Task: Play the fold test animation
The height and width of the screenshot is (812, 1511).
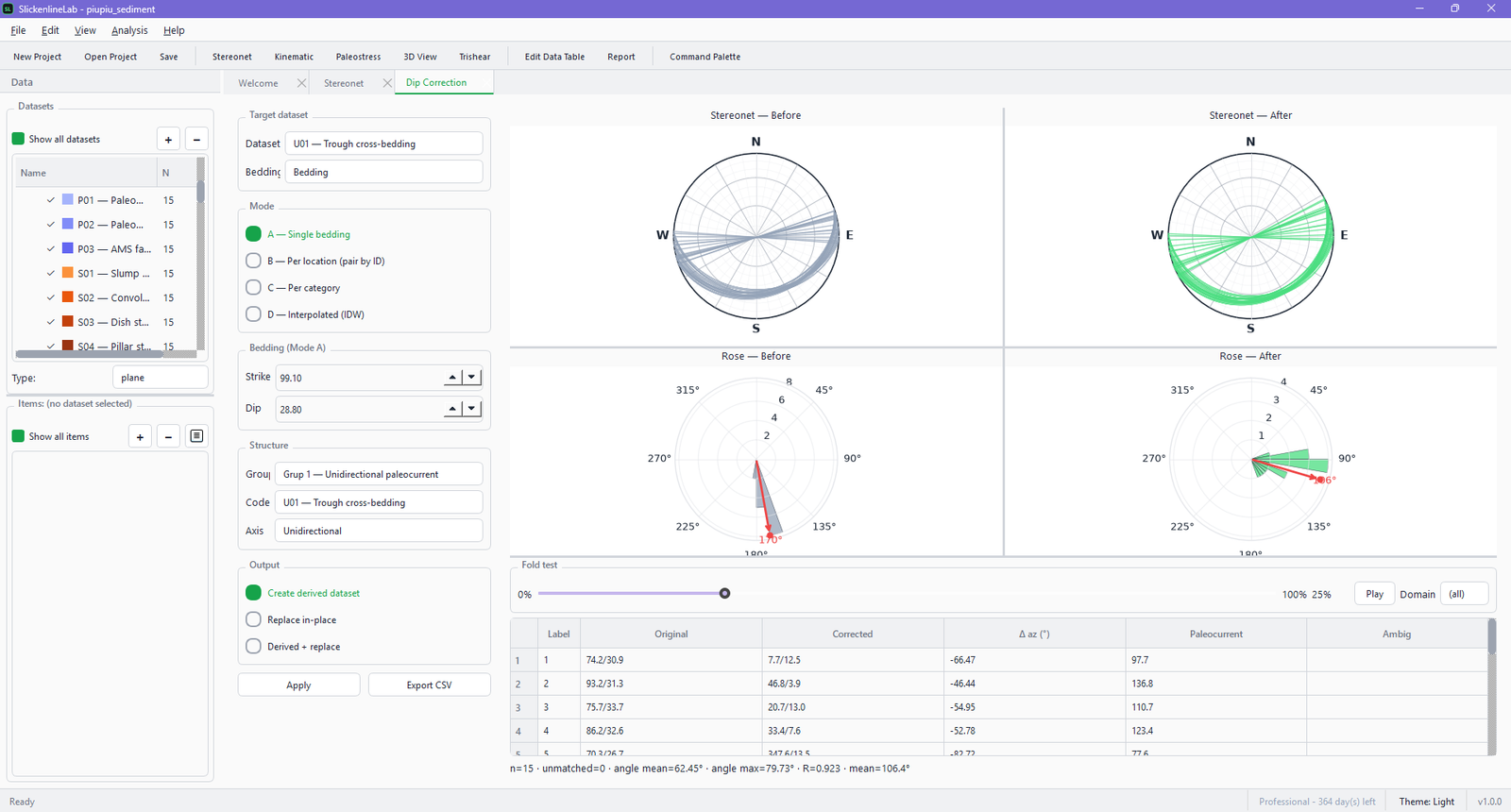Action: 1374,594
